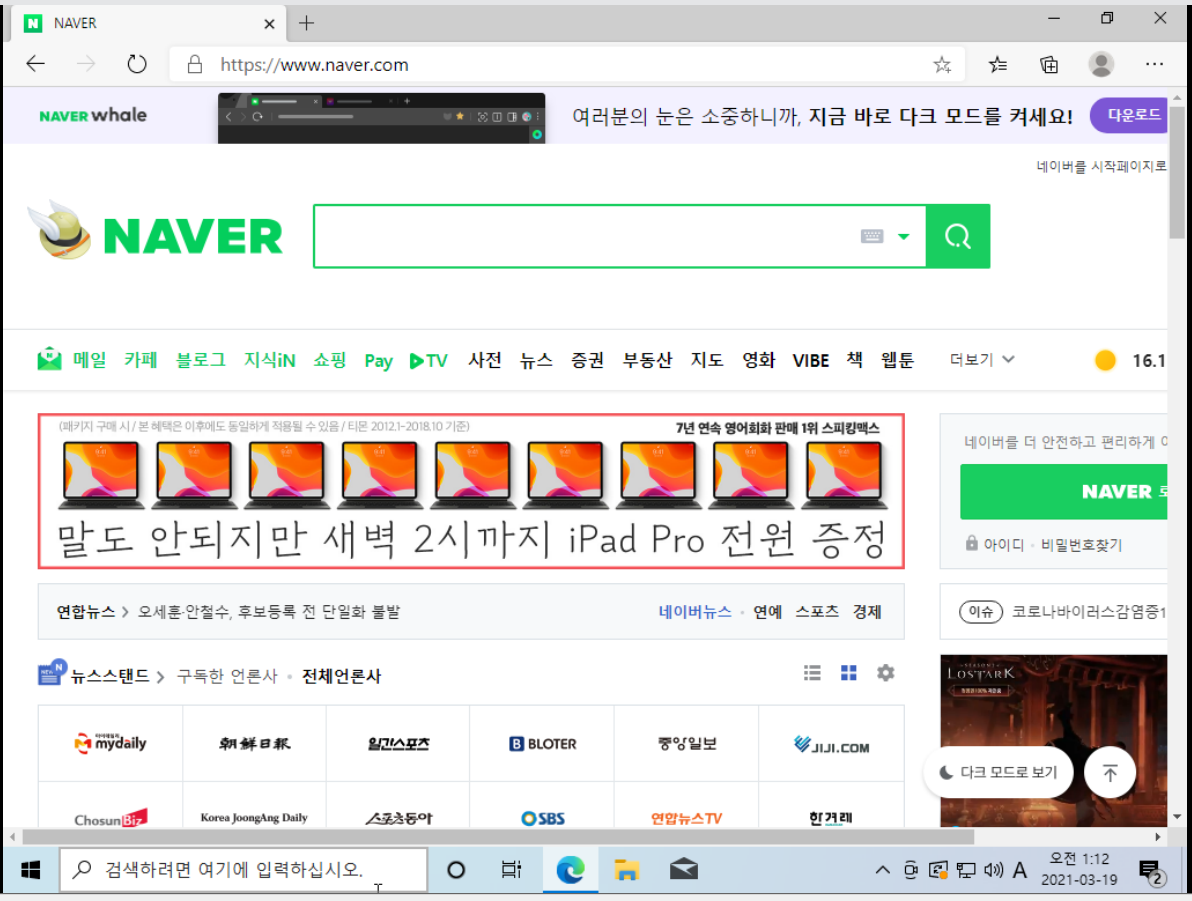Open a new browser tab

pos(306,23)
